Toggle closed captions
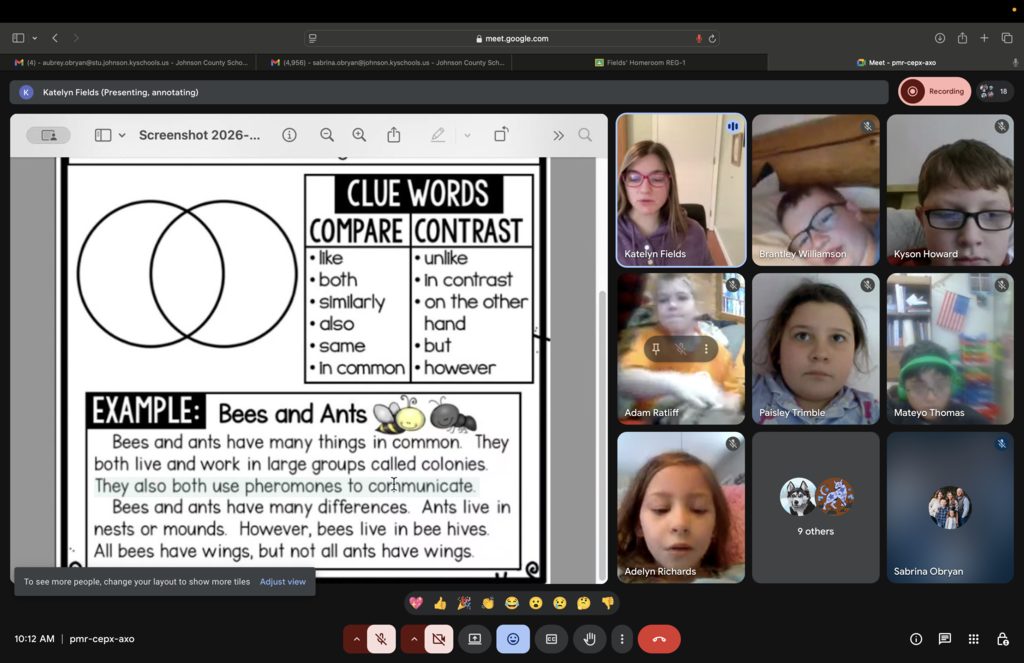 (x=551, y=639)
